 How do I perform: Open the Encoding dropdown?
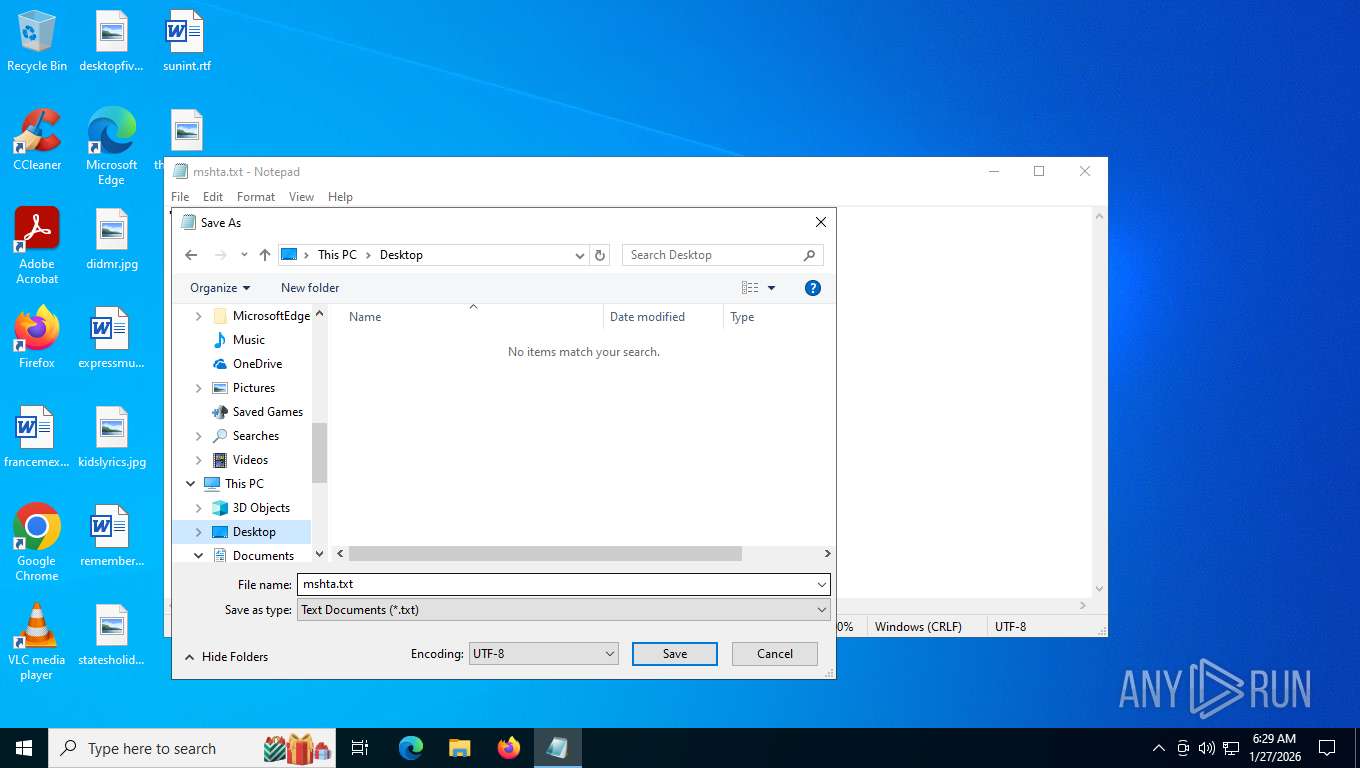(x=543, y=654)
